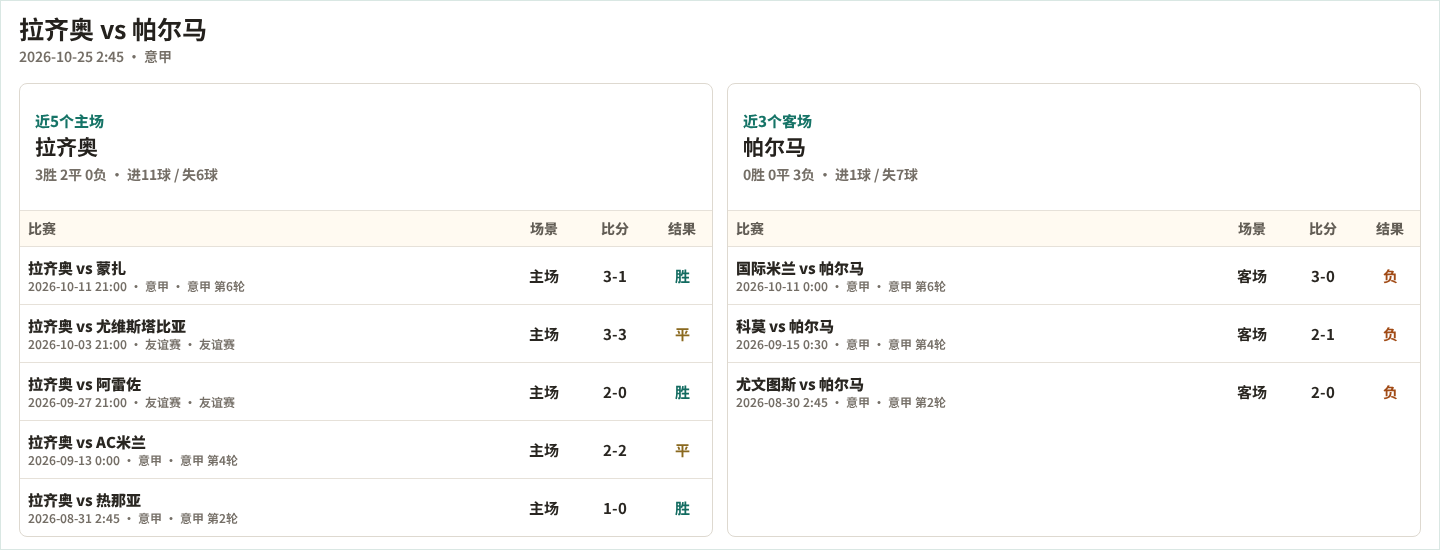Click 客场 in the 国际米兰 row

pos(1252,276)
